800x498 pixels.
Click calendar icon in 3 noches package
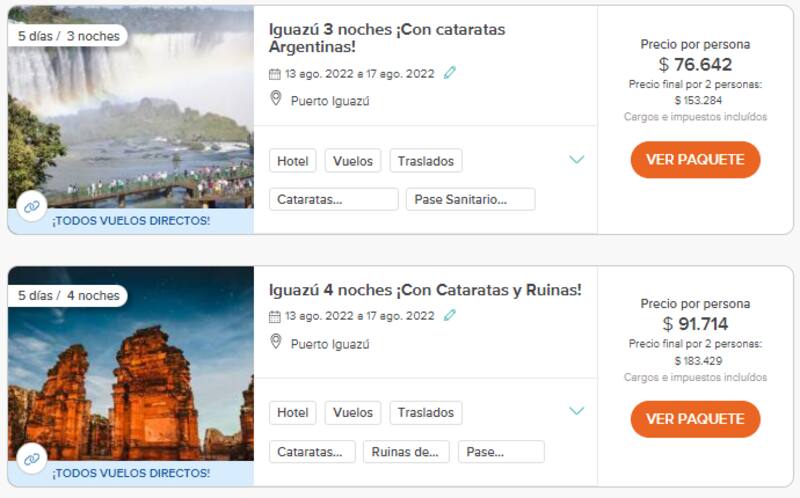(x=275, y=74)
